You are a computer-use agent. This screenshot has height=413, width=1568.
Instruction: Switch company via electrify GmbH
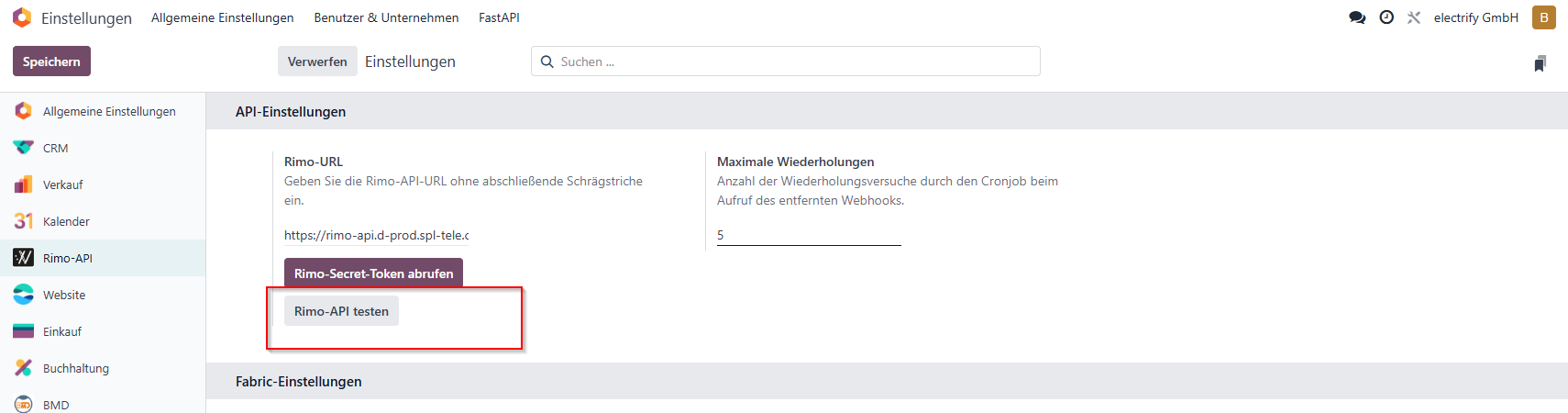click(x=1476, y=17)
